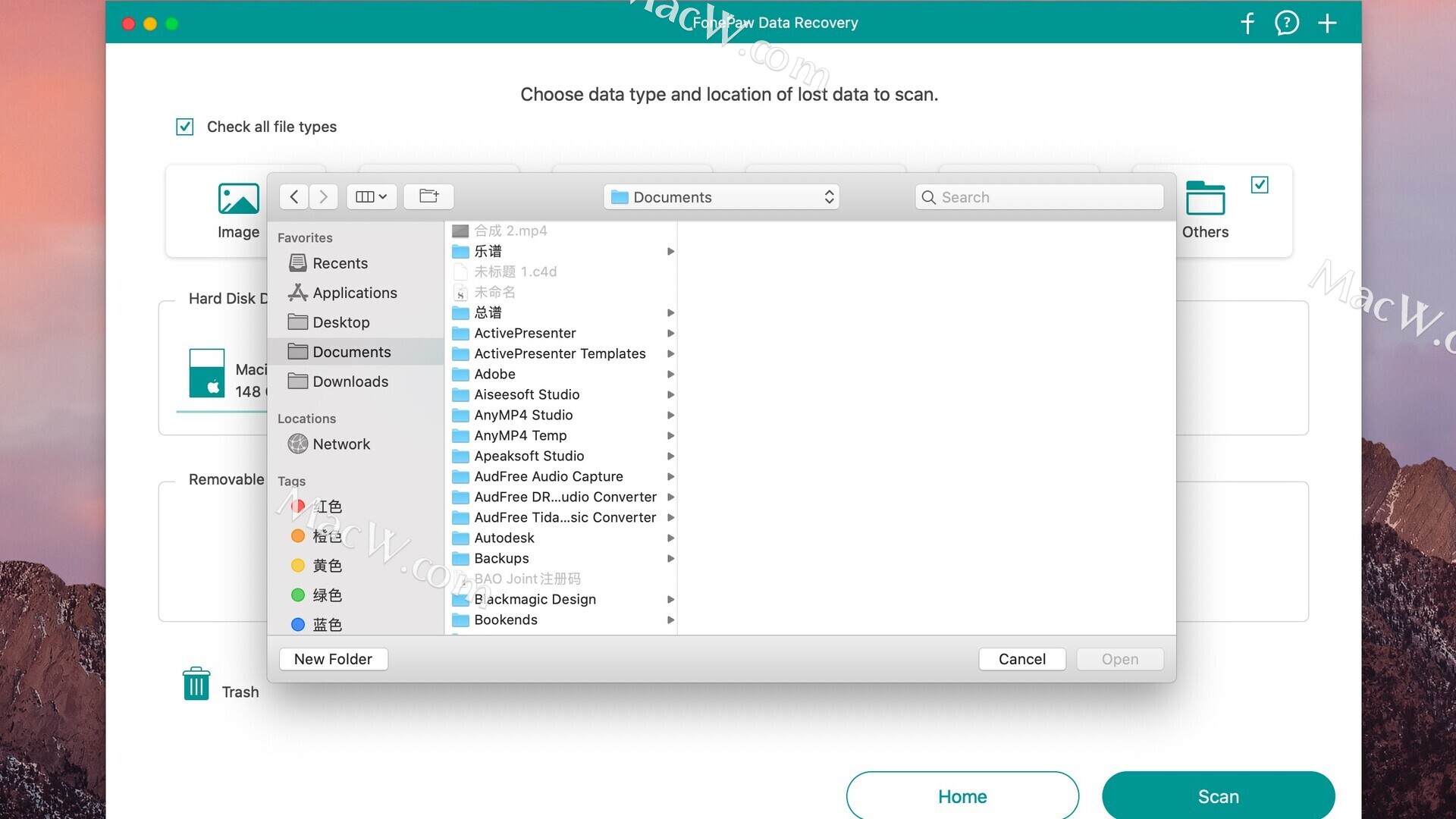Click New Folder button
Screen dimensions: 1456x819
pyautogui.click(x=334, y=659)
